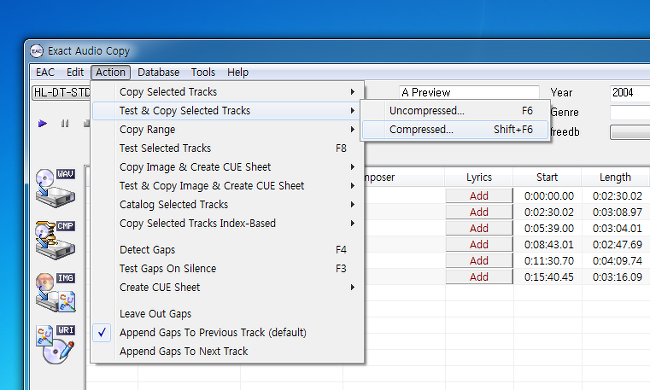
Task: Toggle Append Gaps To Previous Track (default)
Action: 228,332
